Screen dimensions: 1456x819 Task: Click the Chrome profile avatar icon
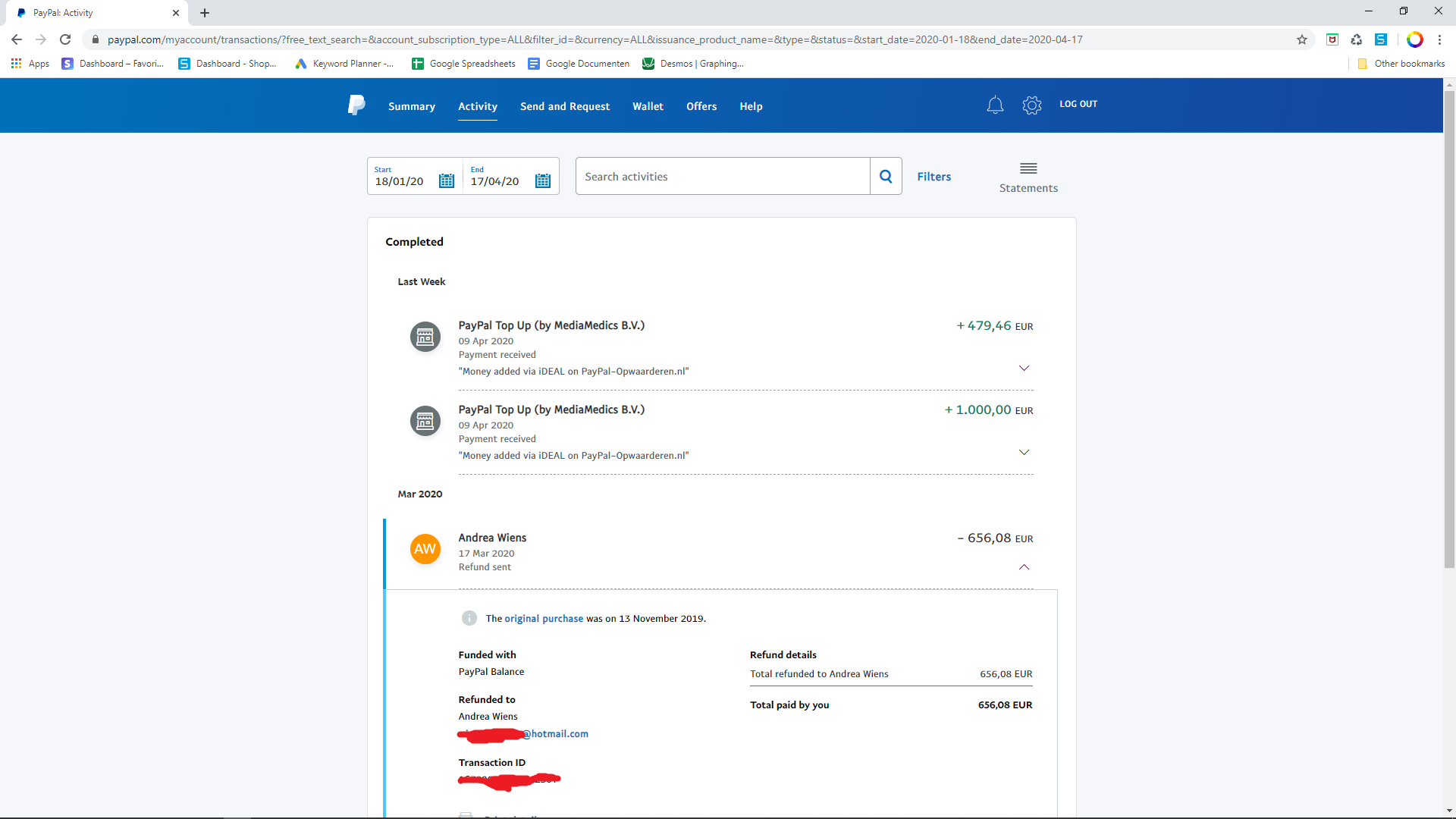coord(1415,39)
